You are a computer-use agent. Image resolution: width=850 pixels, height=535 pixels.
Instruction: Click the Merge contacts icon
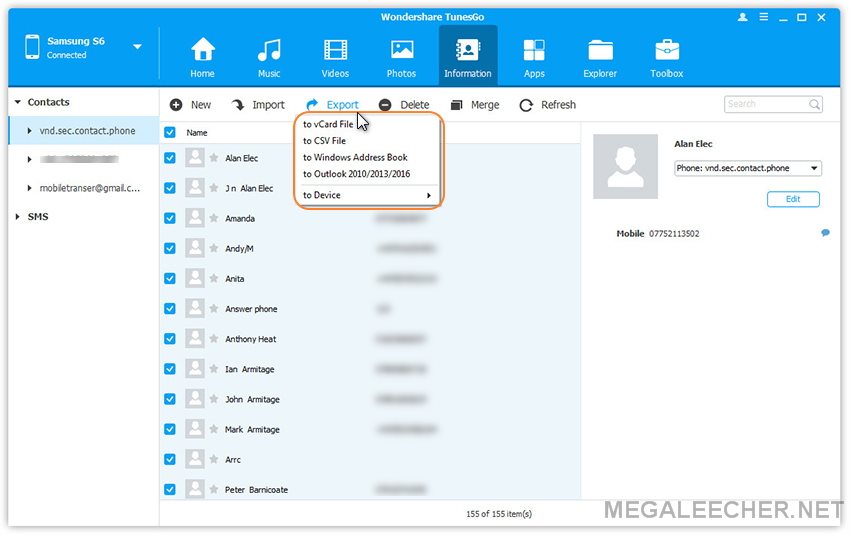tap(456, 105)
